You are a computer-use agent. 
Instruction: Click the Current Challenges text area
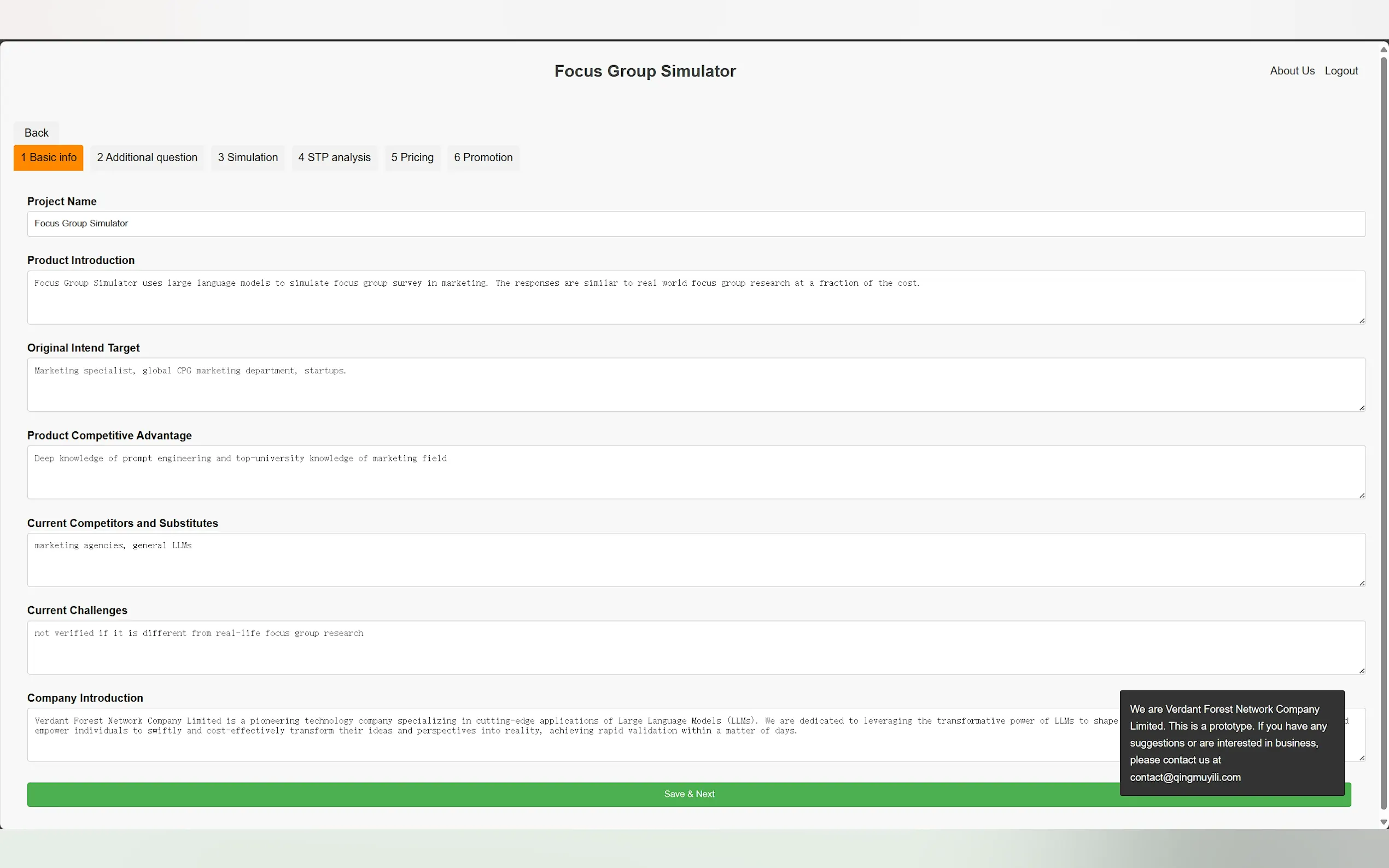click(x=696, y=648)
